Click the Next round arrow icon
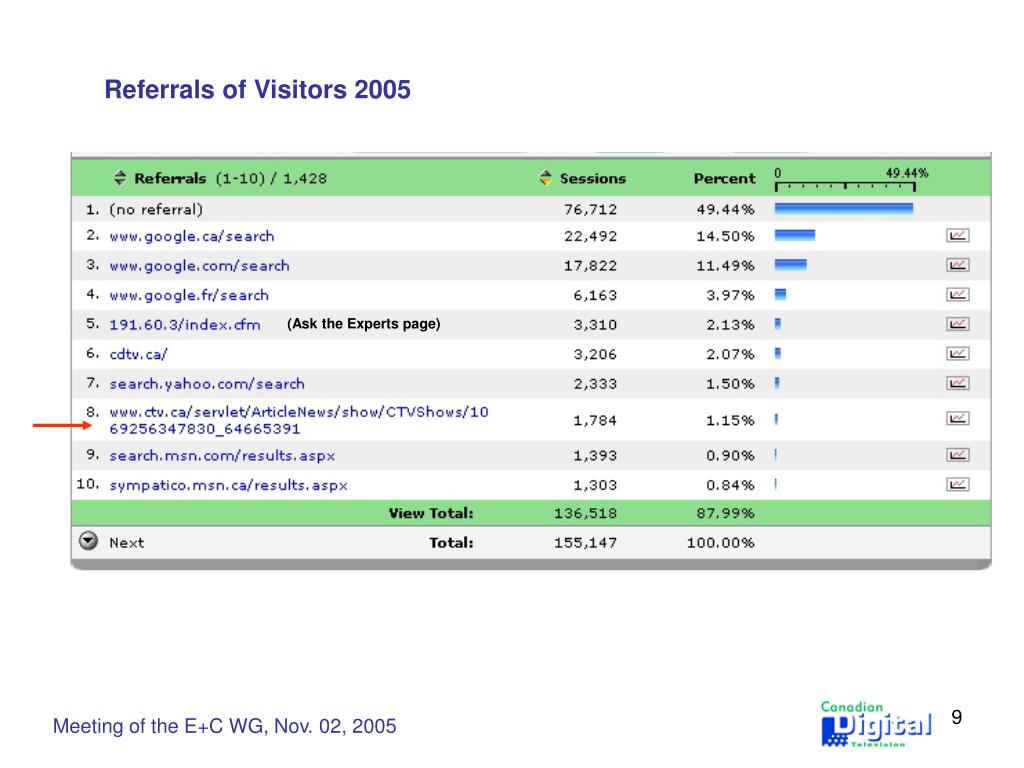 pos(88,541)
